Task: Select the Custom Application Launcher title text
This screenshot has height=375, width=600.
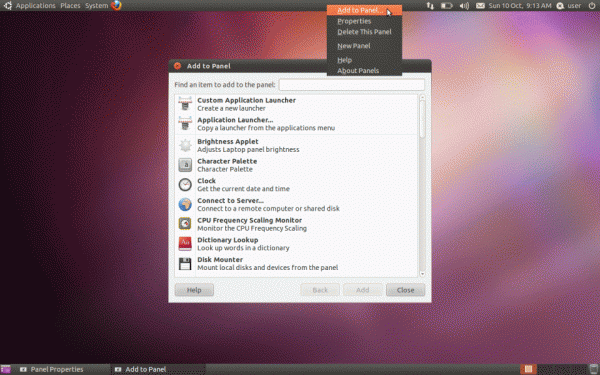Action: pyautogui.click(x=246, y=100)
